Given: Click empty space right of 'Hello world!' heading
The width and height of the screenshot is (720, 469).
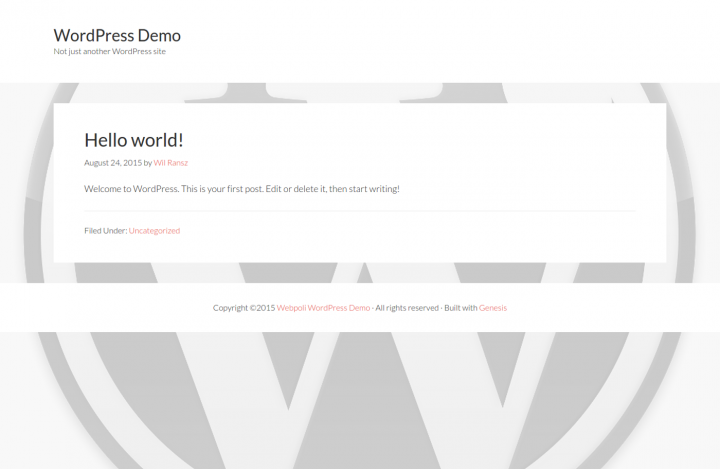Looking at the screenshot, I should (450, 140).
